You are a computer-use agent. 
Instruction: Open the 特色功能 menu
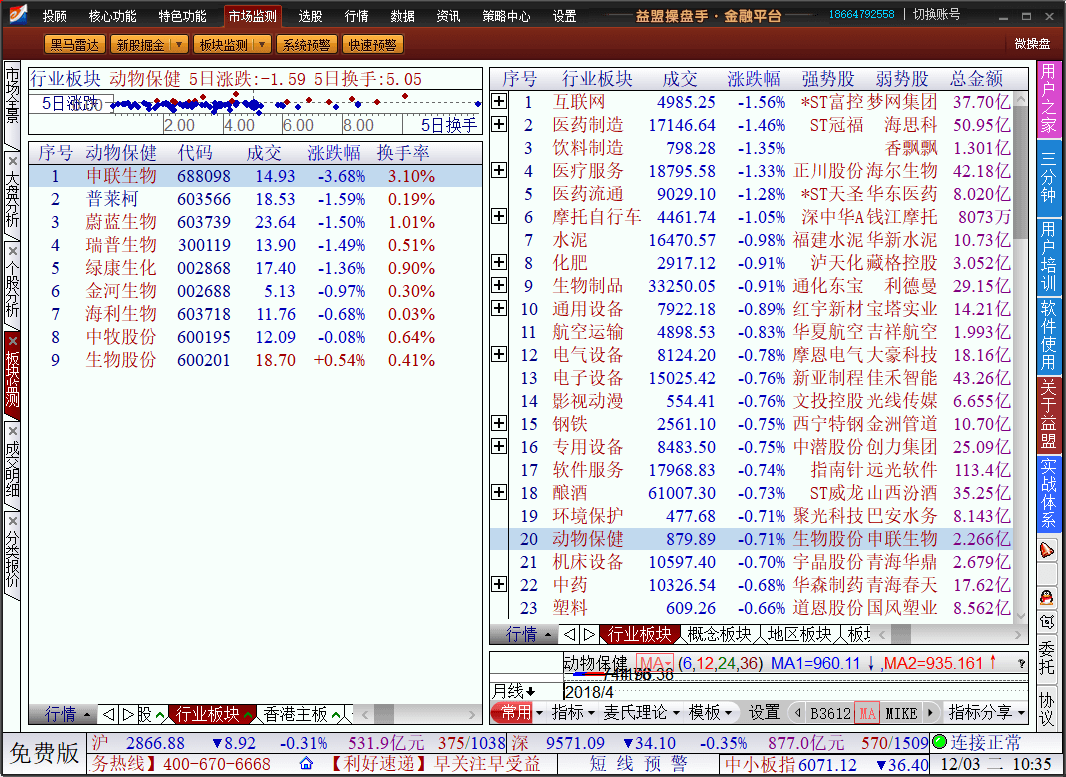pos(182,16)
